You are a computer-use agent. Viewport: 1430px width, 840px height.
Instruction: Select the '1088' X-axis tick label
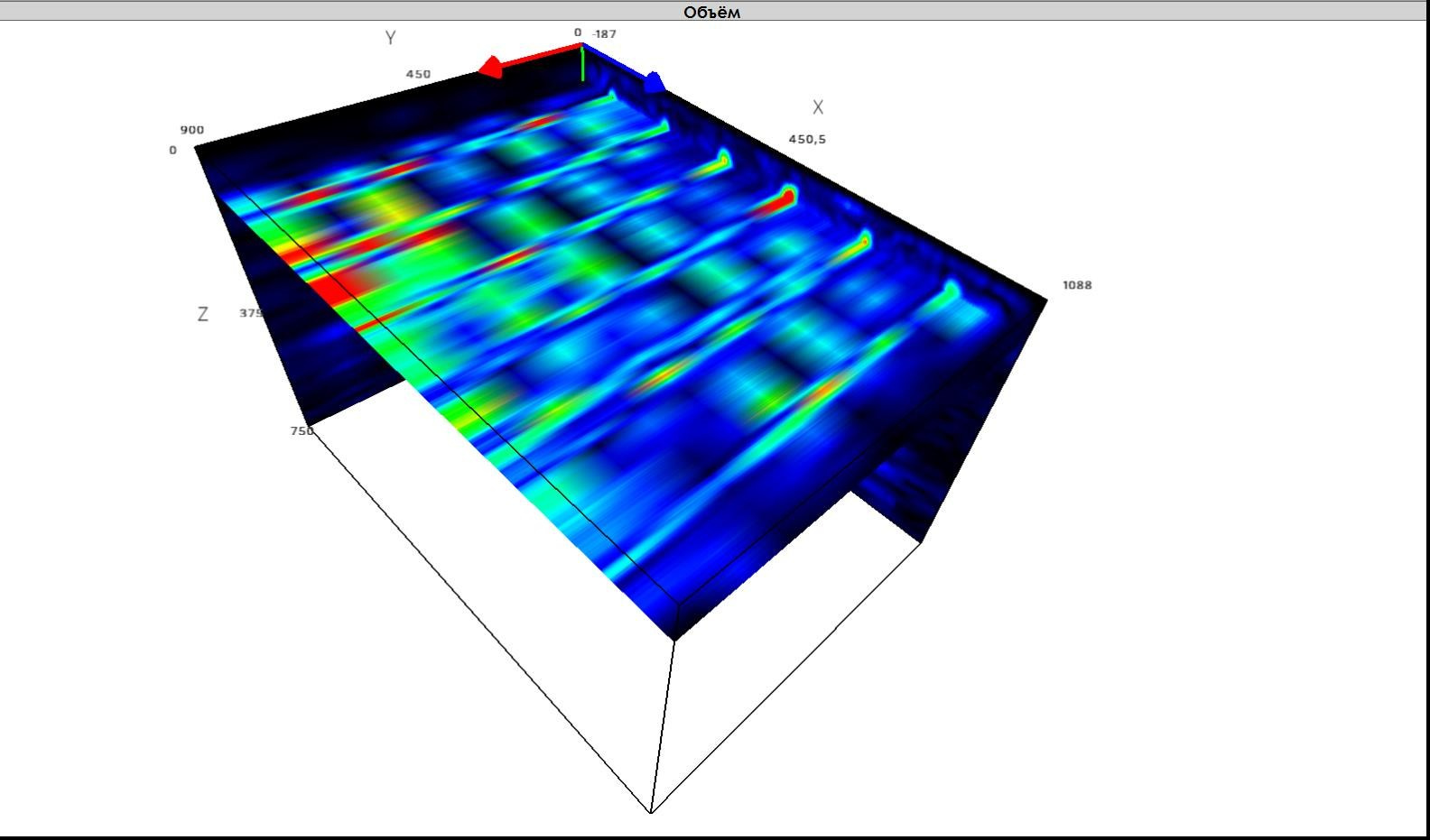[x=1077, y=285]
